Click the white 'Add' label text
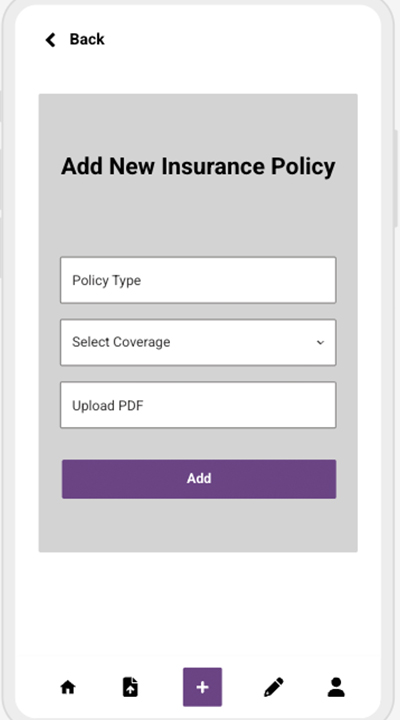Viewport: 400px width, 720px height. [199, 478]
